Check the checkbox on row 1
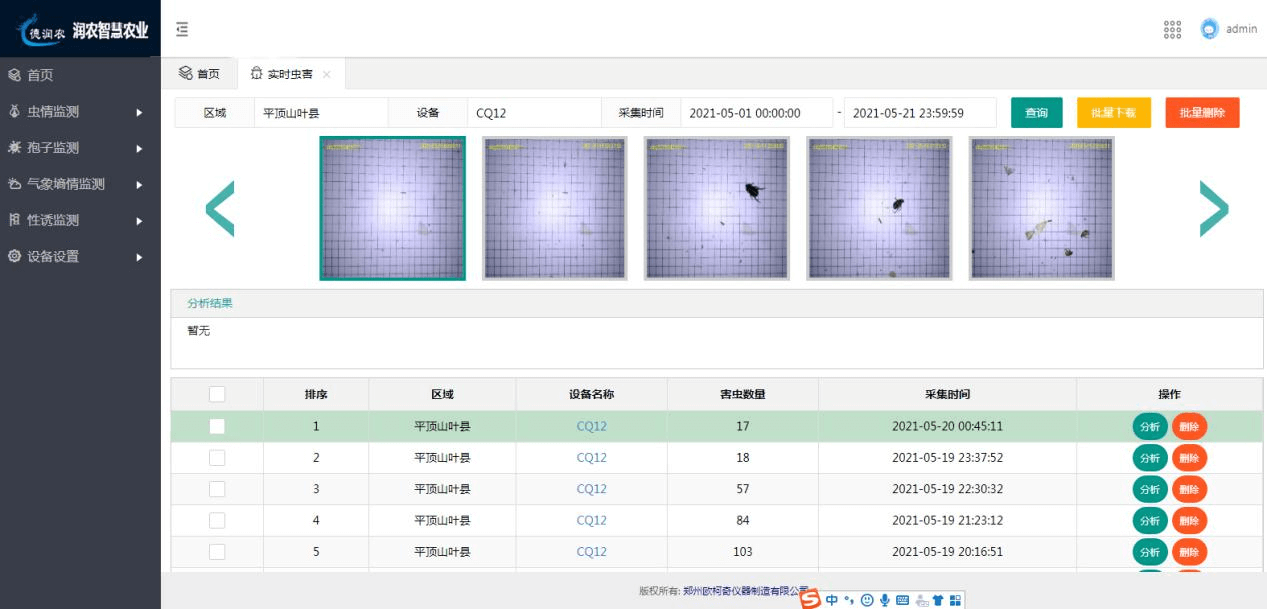1267x609 pixels. click(216, 425)
